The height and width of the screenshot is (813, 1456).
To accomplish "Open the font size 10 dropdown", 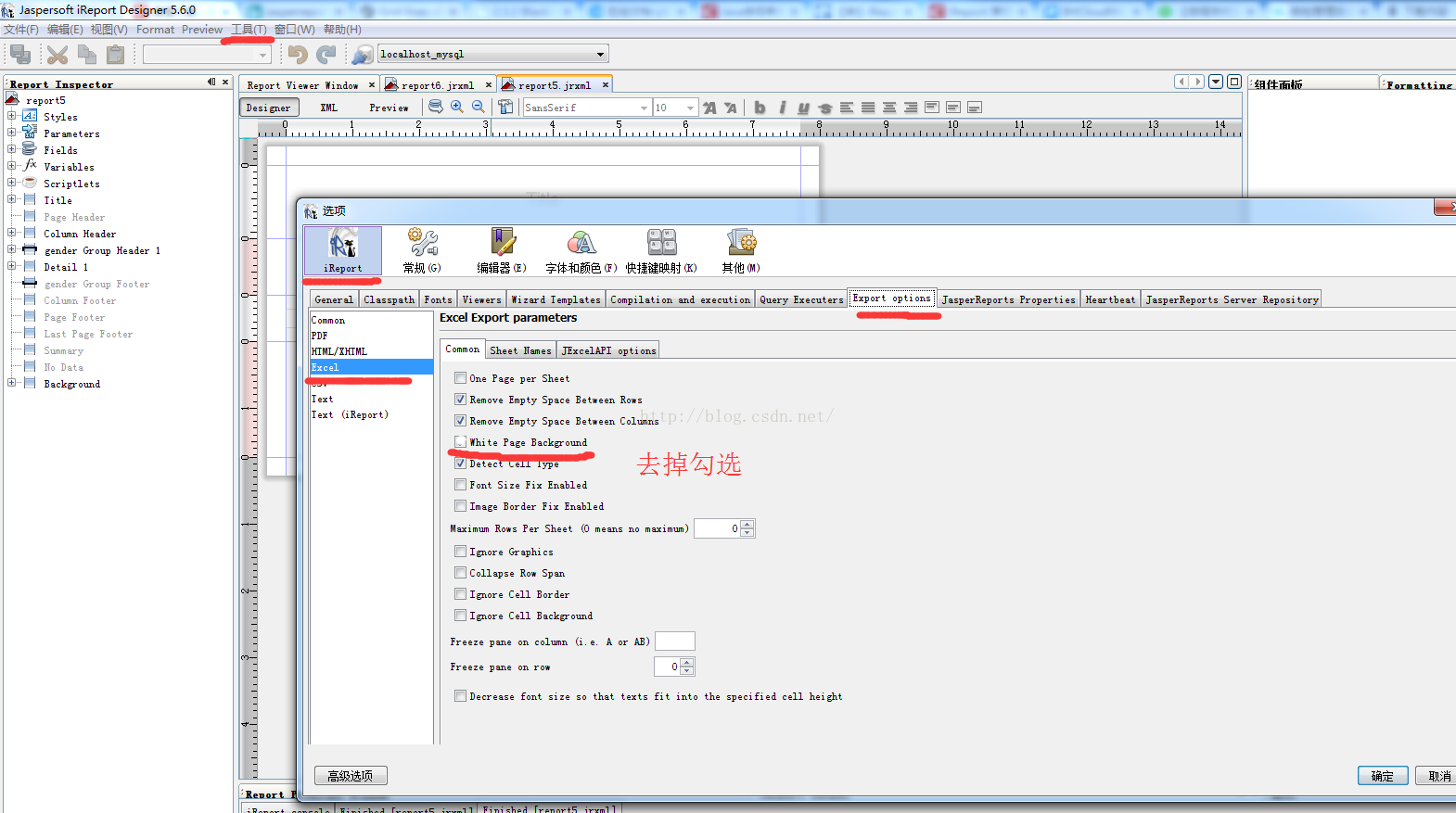I will 690,108.
